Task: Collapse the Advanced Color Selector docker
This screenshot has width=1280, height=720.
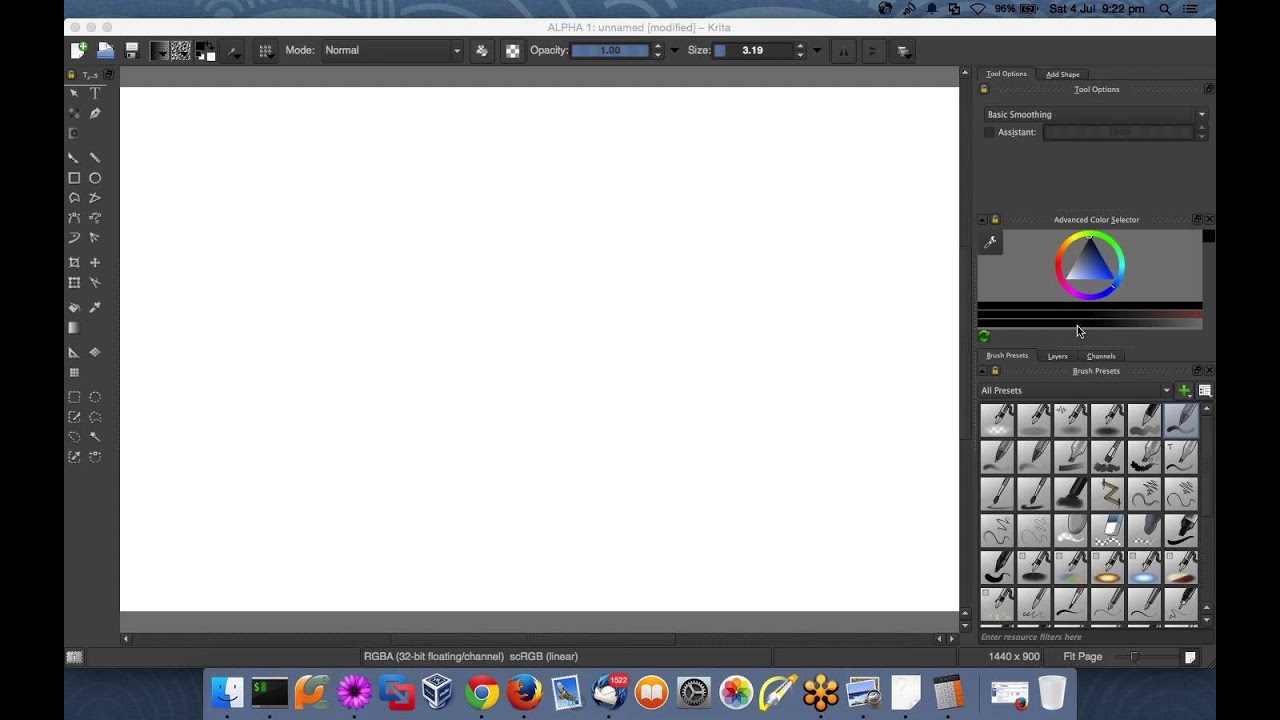Action: point(982,219)
